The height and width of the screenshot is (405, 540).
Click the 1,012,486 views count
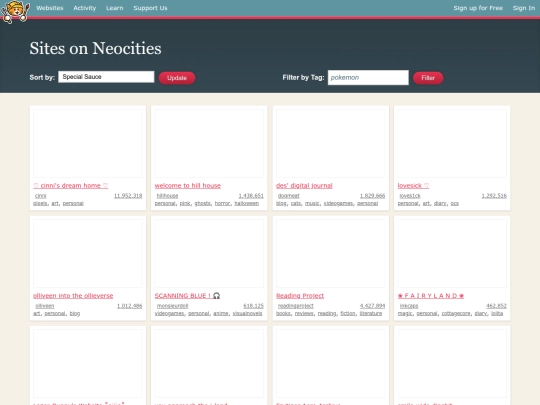coord(129,305)
